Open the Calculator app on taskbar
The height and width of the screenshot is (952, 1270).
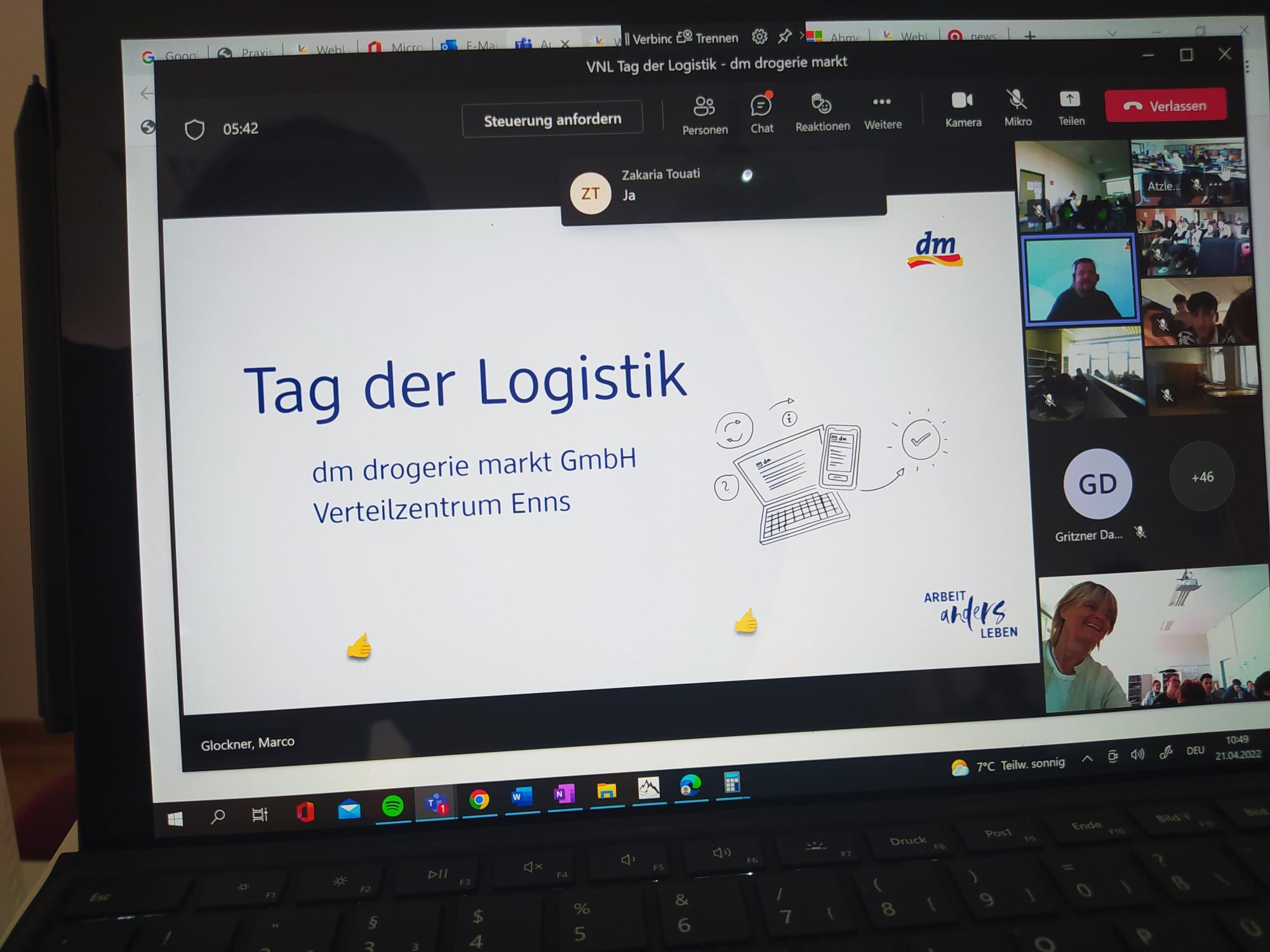(732, 782)
